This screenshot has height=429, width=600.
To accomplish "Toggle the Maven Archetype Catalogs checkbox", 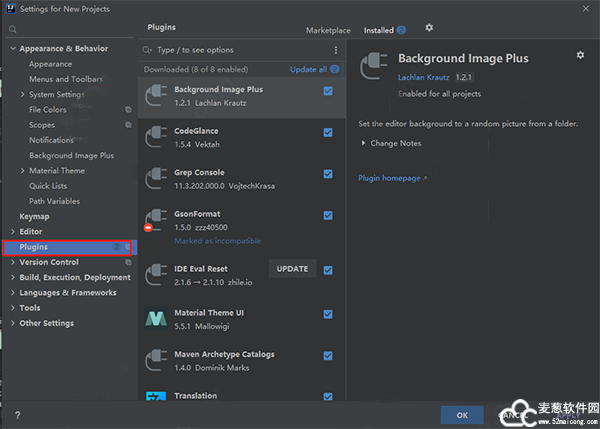I will (x=328, y=355).
